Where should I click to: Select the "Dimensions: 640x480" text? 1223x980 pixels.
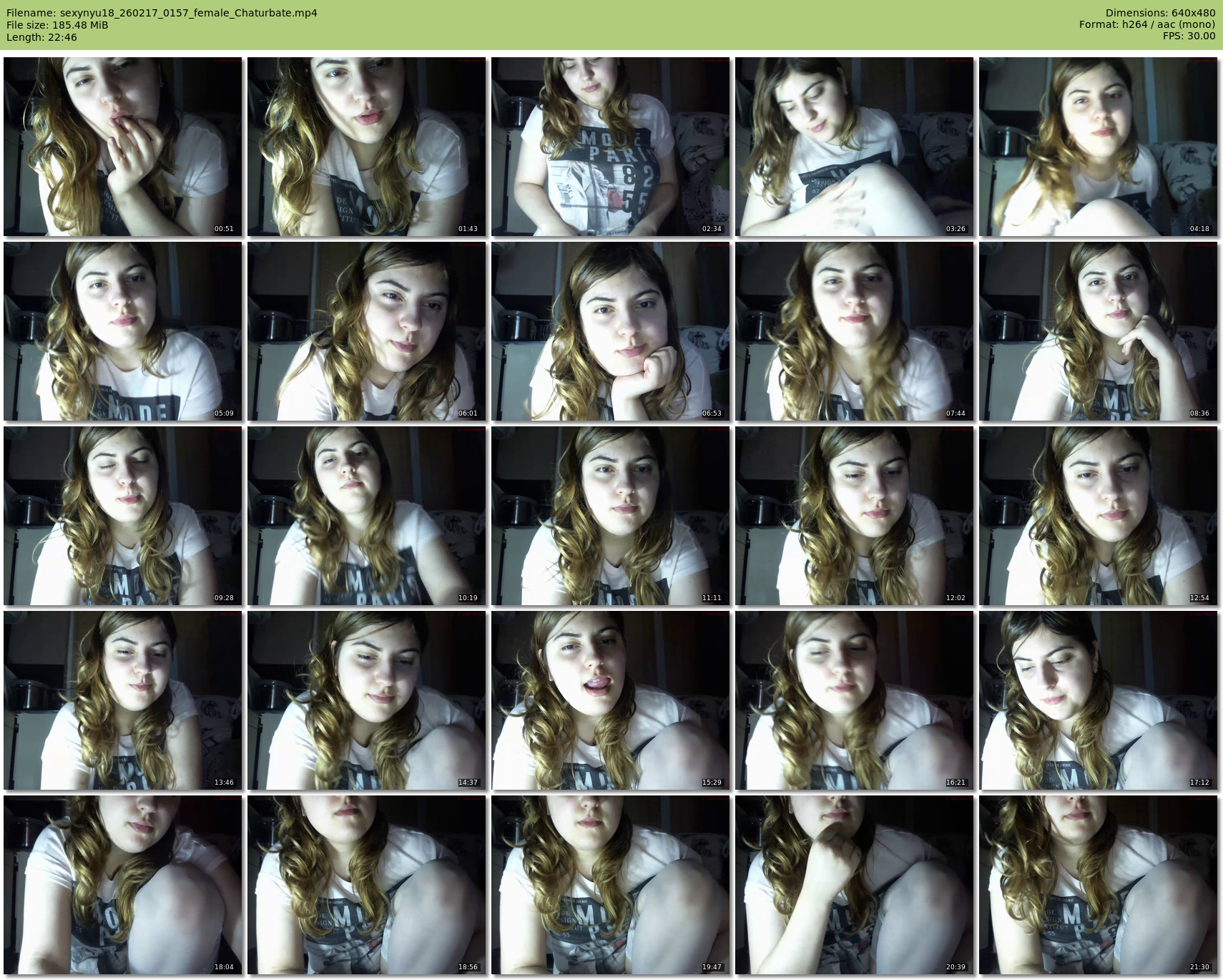(x=1160, y=13)
